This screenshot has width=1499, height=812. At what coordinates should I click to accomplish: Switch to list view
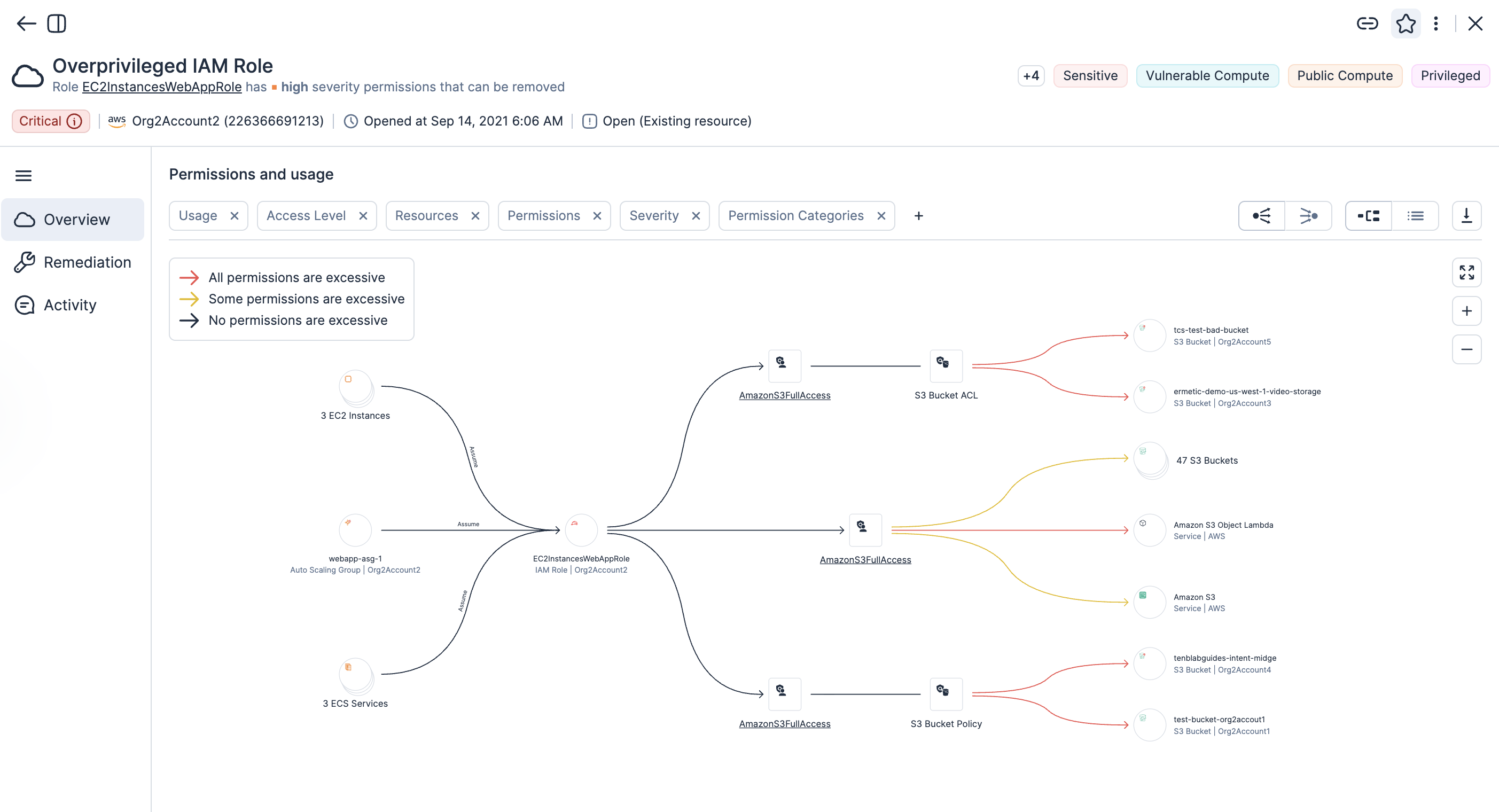point(1415,216)
